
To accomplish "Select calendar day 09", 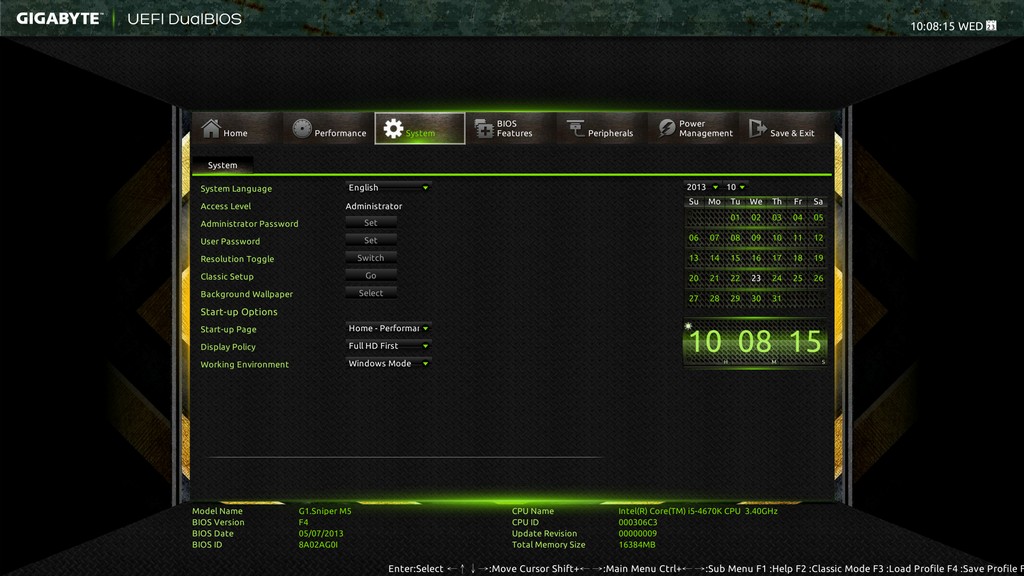I will coord(756,238).
